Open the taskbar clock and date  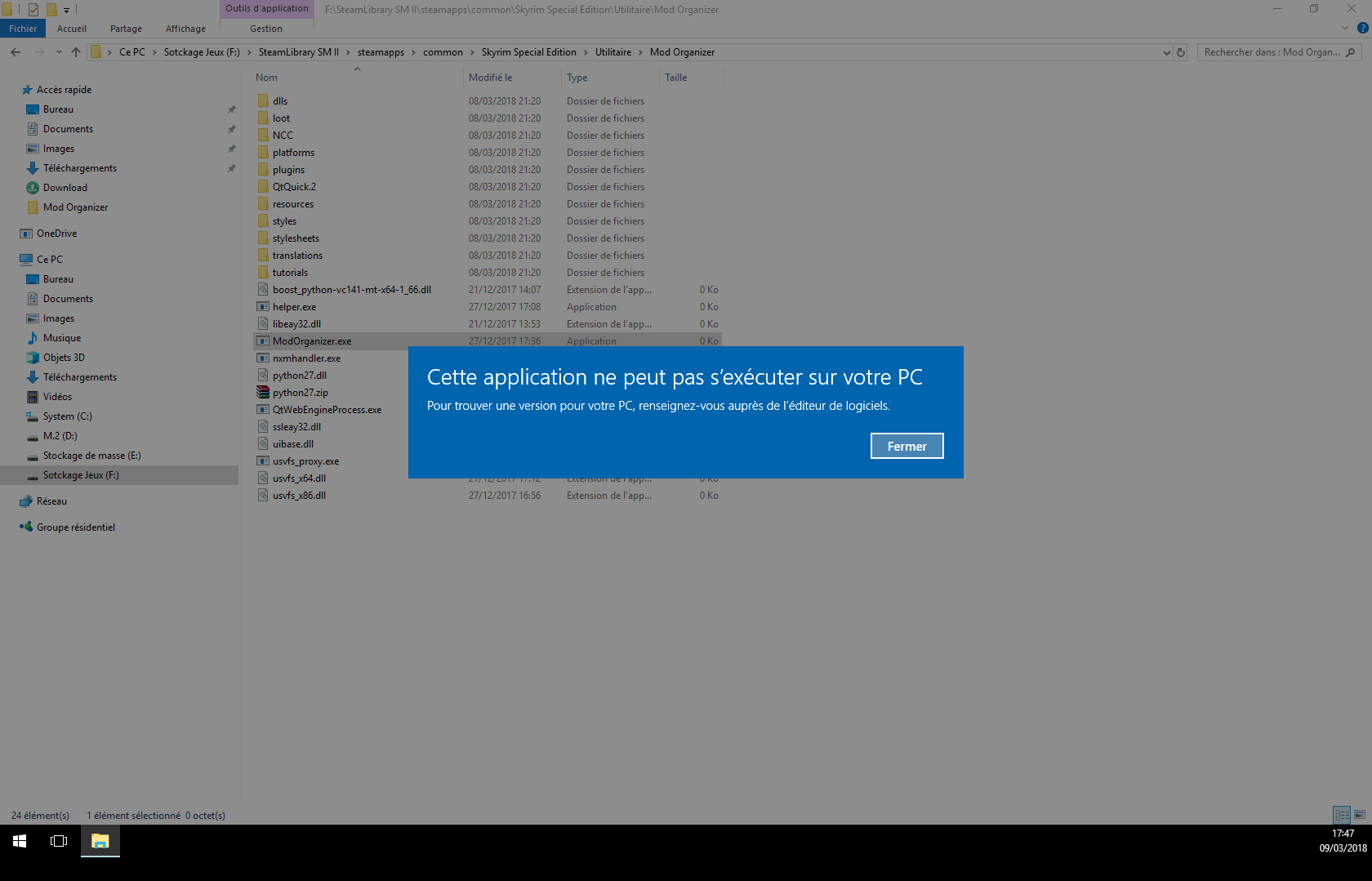(x=1343, y=841)
